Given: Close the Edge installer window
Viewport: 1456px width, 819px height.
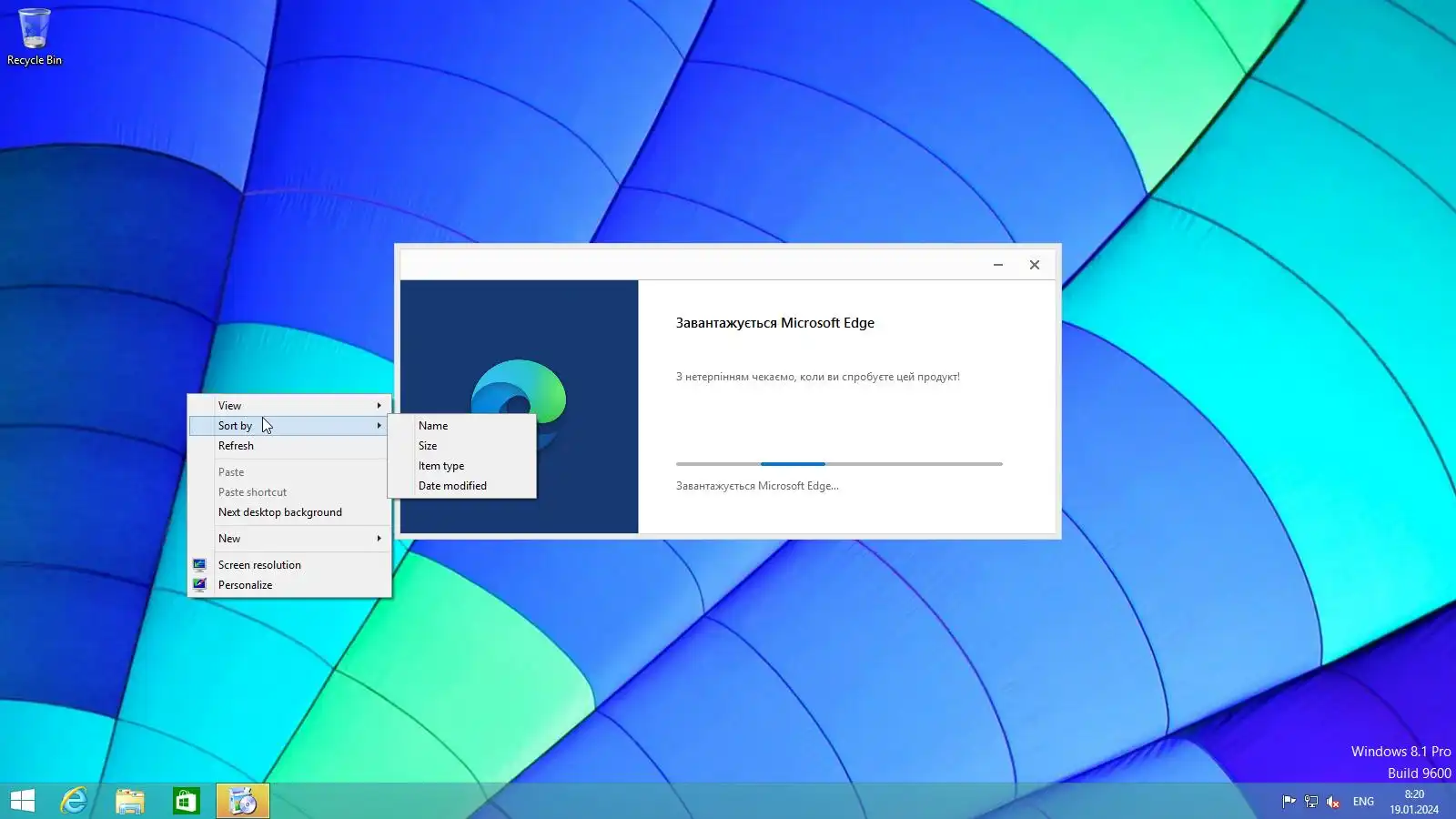Looking at the screenshot, I should (1035, 265).
